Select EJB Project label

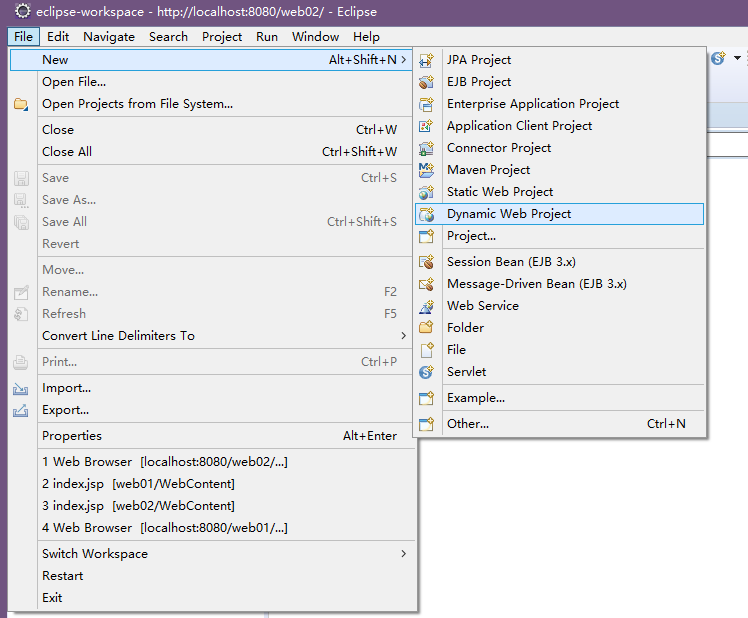479,82
